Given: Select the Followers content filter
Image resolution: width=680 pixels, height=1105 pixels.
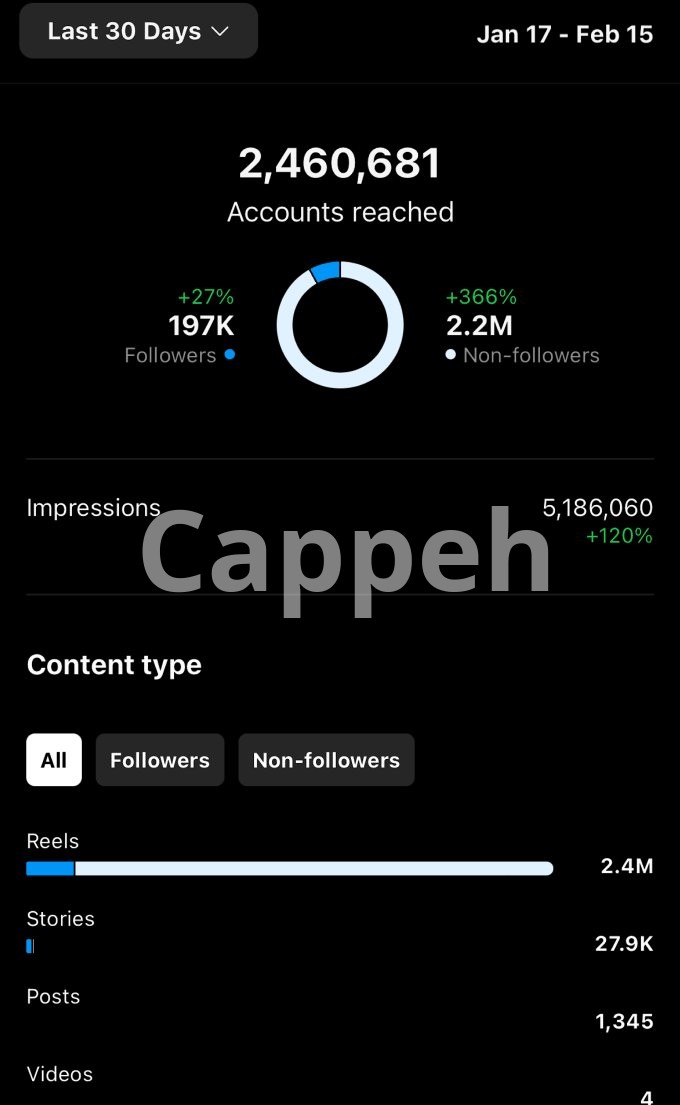Looking at the screenshot, I should click(x=160, y=760).
